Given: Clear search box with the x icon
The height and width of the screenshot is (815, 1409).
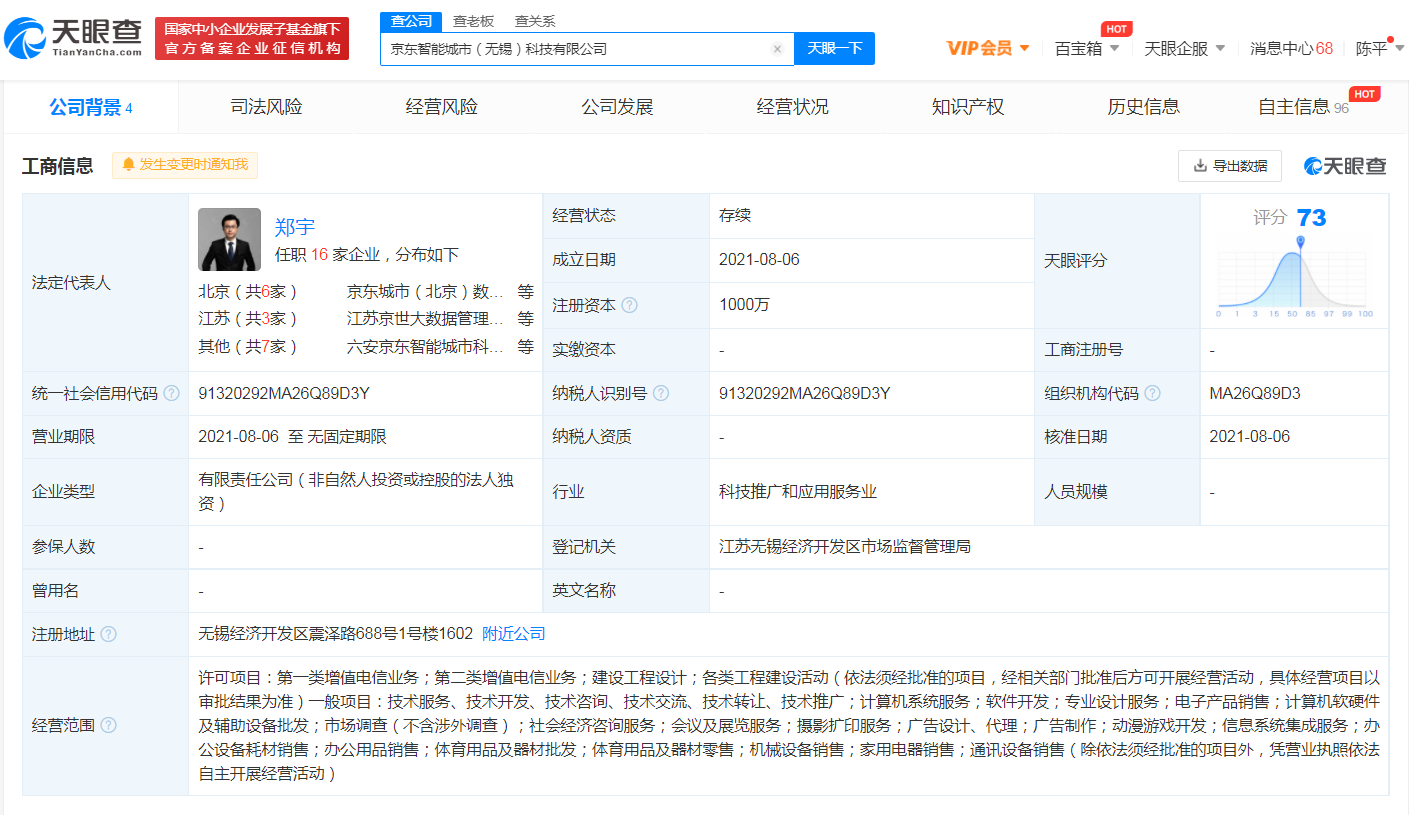Looking at the screenshot, I should [x=777, y=49].
